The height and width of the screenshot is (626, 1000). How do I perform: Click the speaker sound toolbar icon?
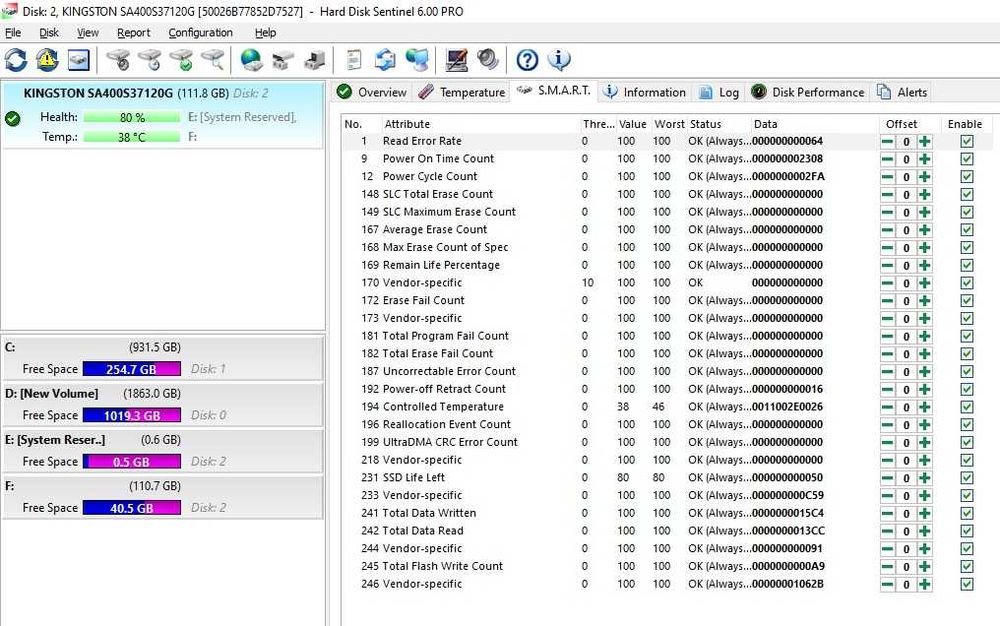point(488,61)
